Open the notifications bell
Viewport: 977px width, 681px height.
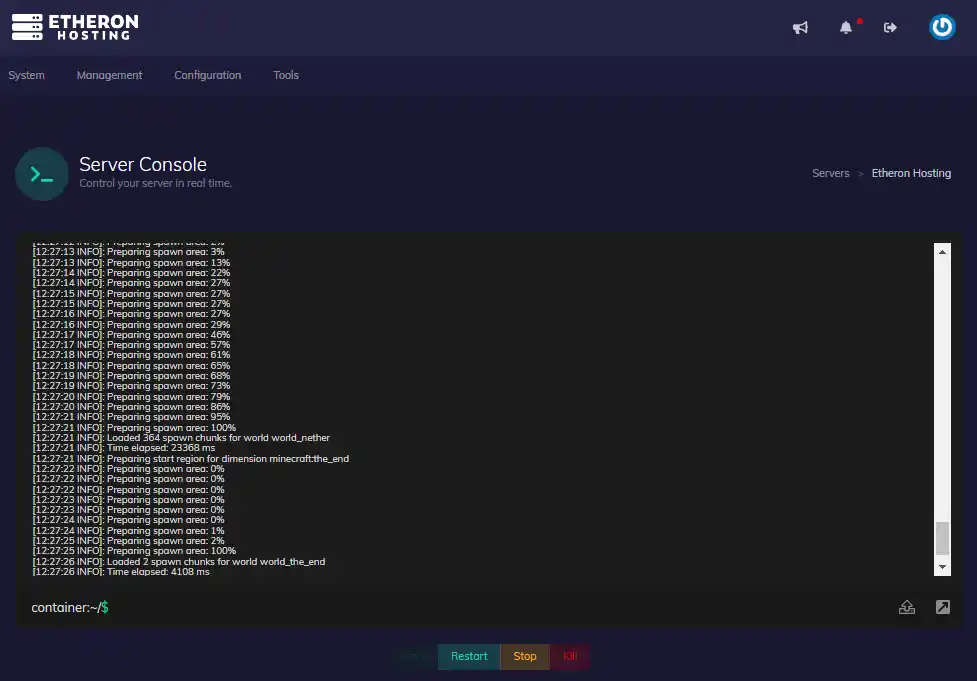click(846, 28)
